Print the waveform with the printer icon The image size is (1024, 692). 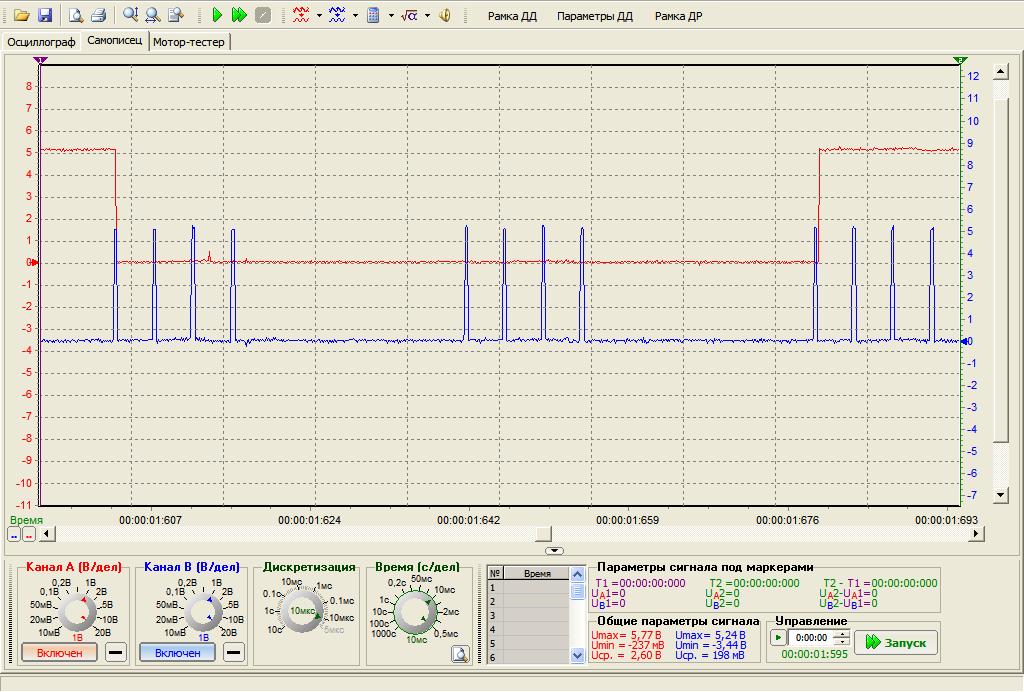[99, 15]
